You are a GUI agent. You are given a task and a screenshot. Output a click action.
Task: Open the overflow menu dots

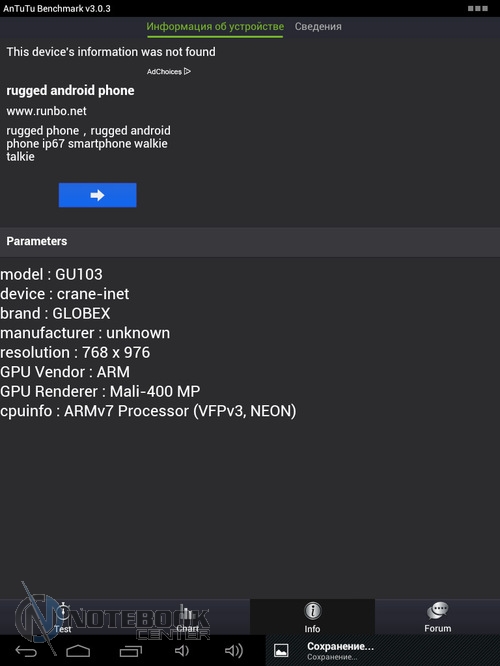[478, 8]
